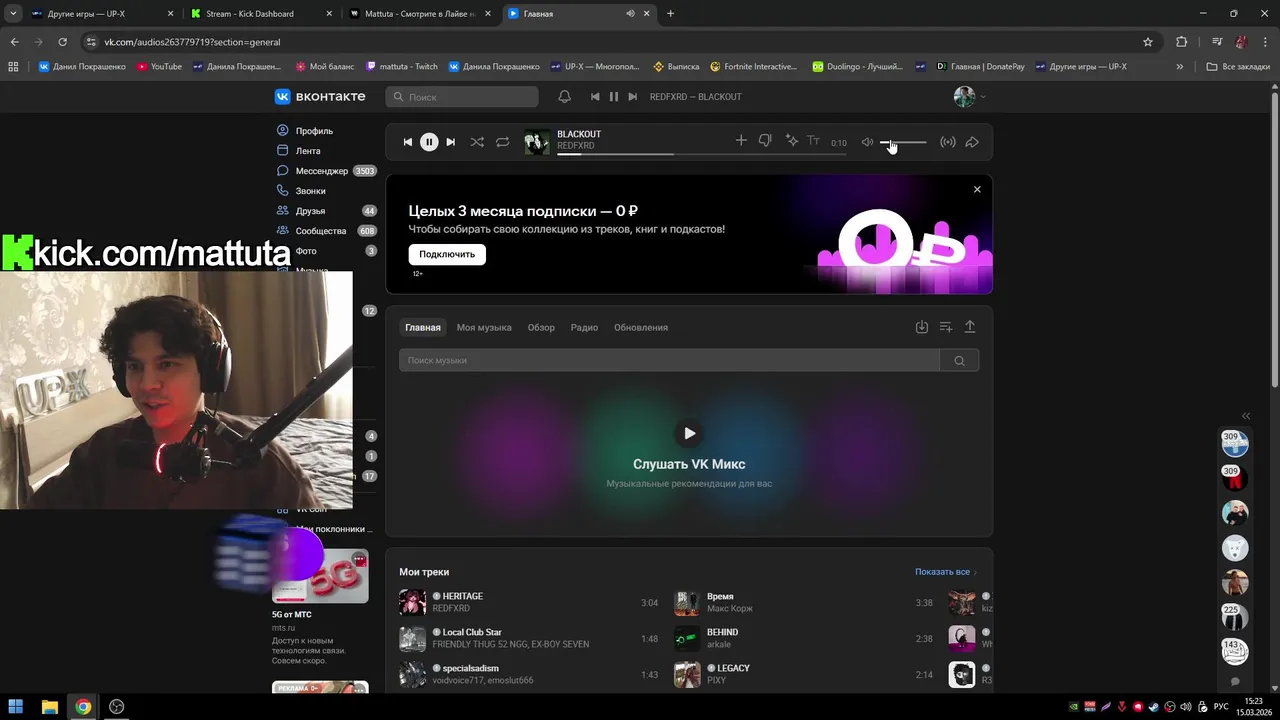Open notifications bell in VK header
Viewport: 1280px width, 720px height.
pos(564,97)
